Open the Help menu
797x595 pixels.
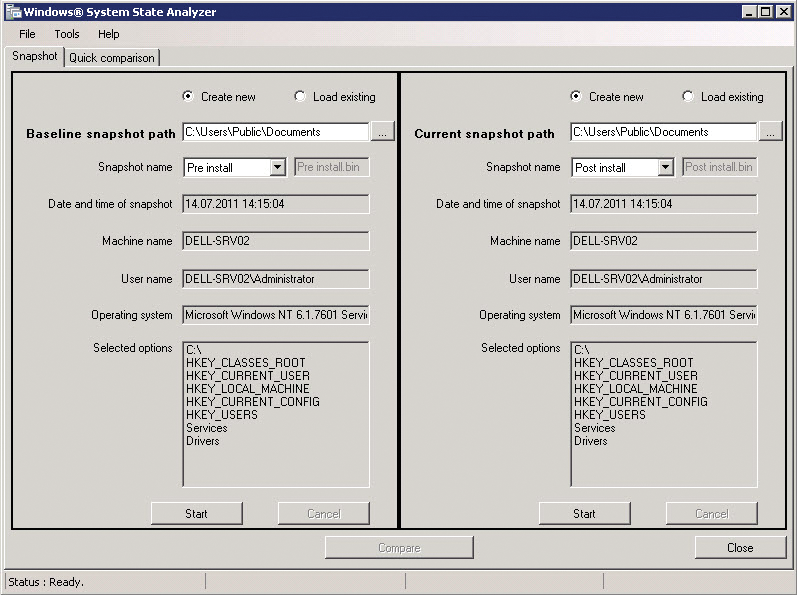109,34
